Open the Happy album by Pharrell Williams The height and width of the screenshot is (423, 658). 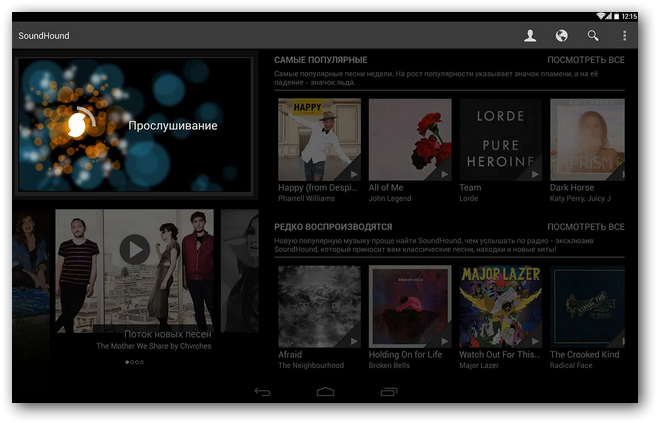coord(319,140)
